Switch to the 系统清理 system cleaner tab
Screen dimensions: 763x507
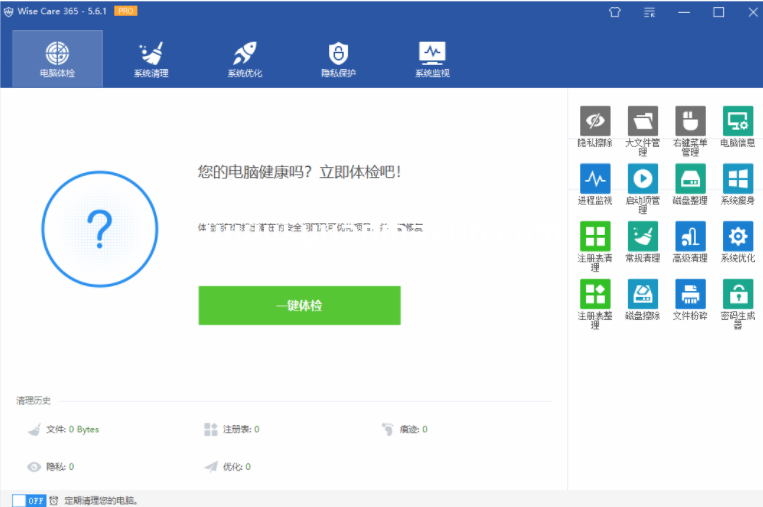click(151, 59)
